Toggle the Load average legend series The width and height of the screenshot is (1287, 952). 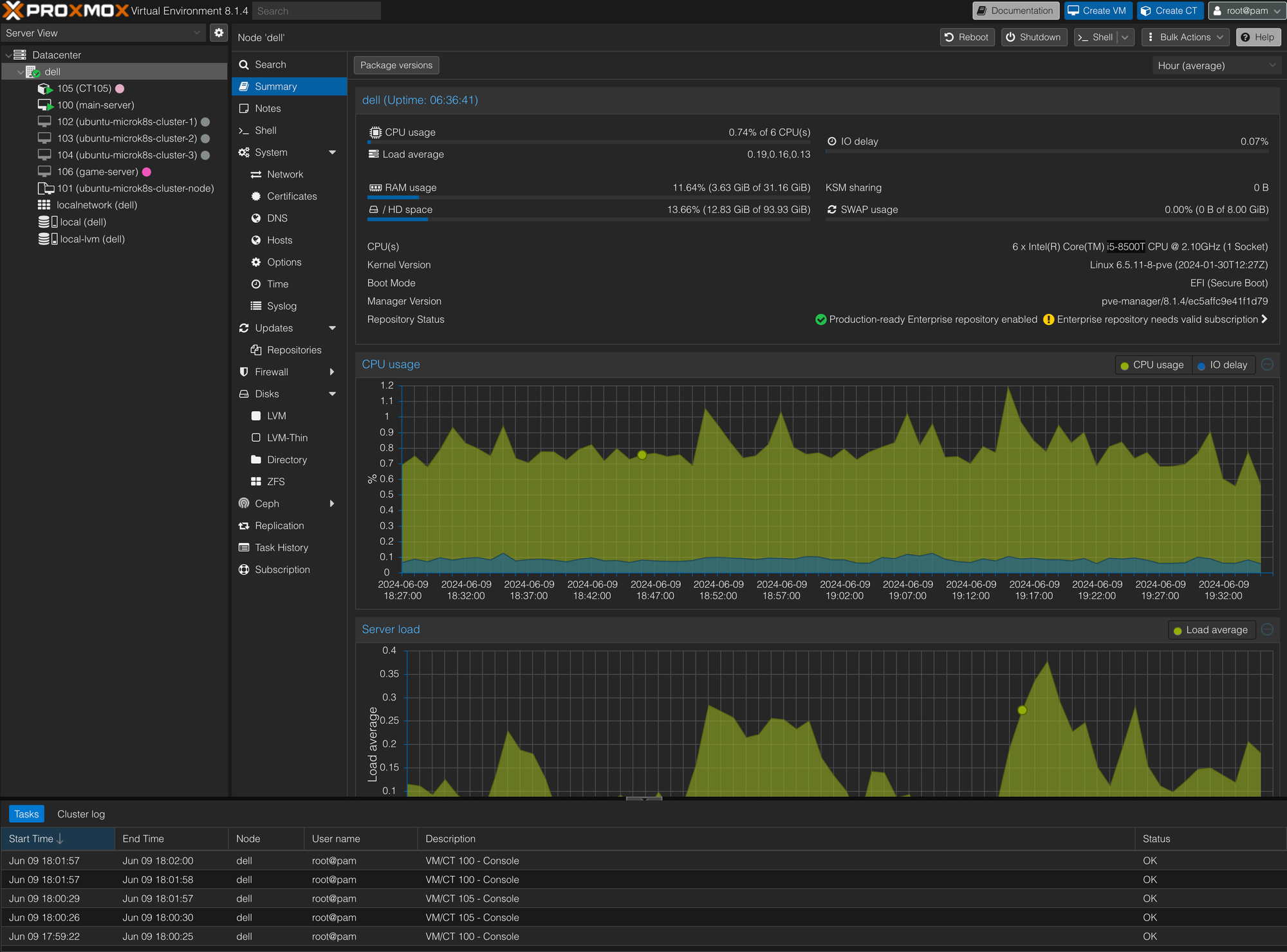click(x=1211, y=630)
